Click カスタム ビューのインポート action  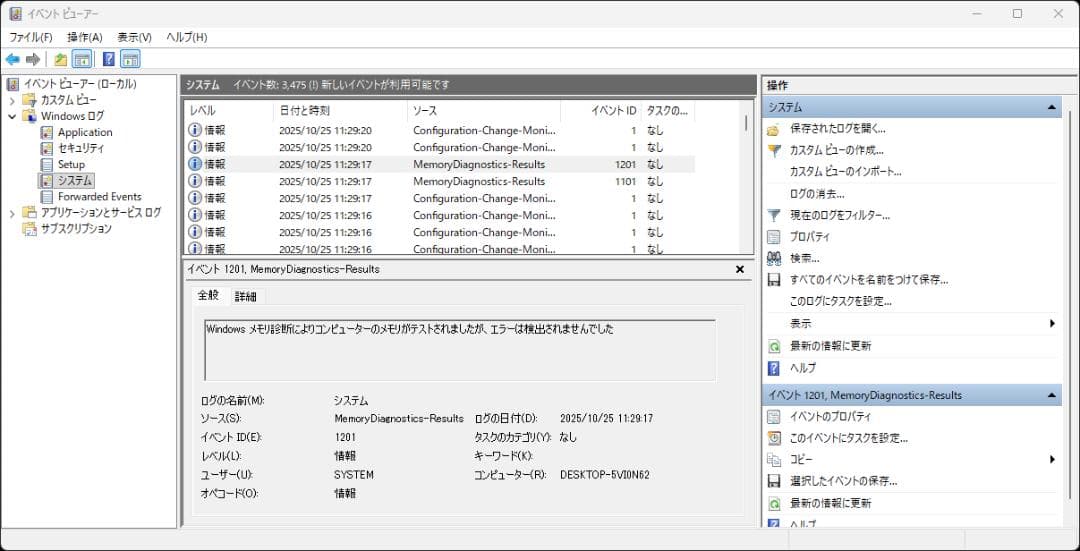coord(846,172)
